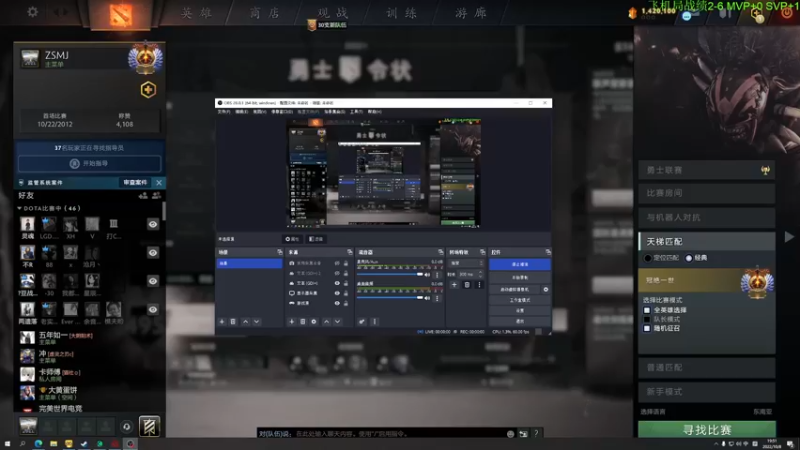The height and width of the screenshot is (450, 800).
Task: Click the 开始指导 start coaching button
Action: (x=90, y=163)
